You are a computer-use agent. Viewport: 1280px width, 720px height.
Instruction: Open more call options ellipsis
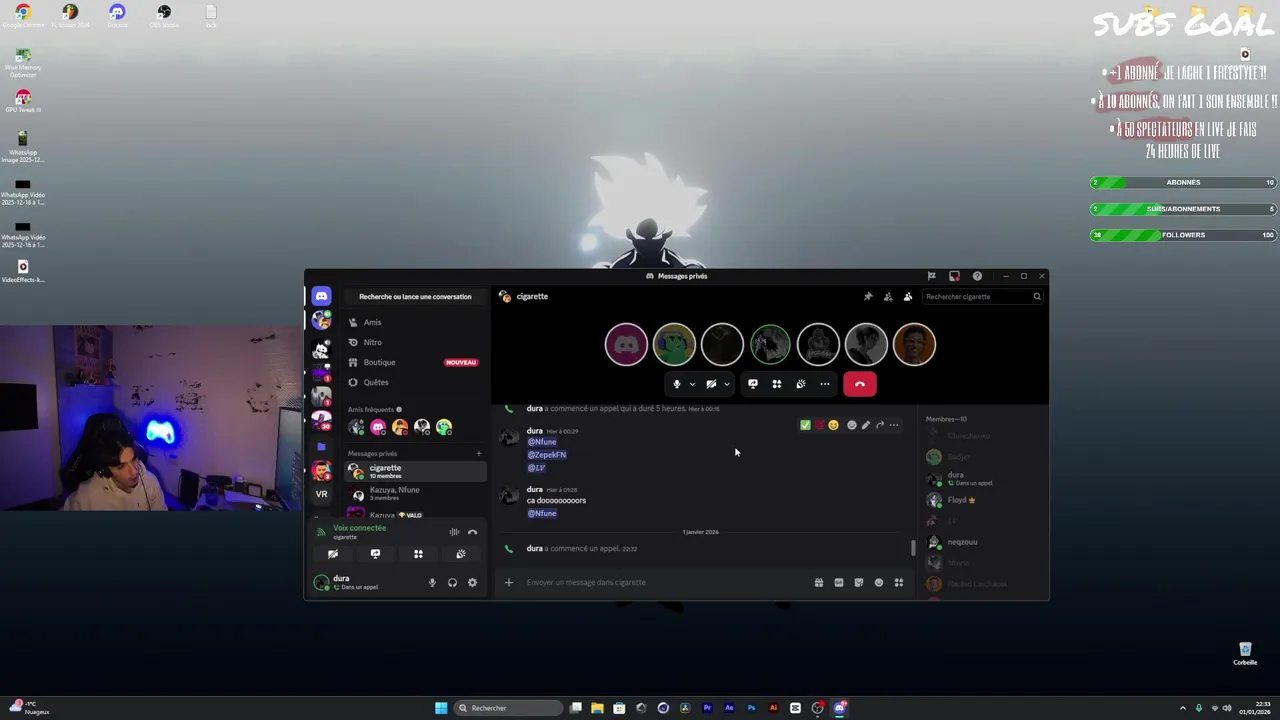pos(825,384)
